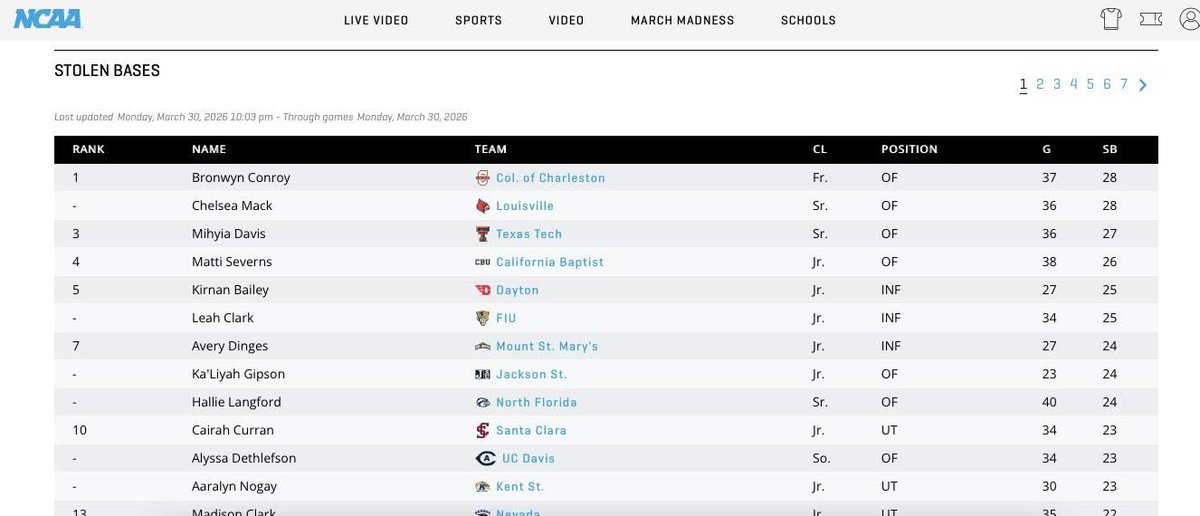Open UC Davis team link

click(x=528, y=458)
